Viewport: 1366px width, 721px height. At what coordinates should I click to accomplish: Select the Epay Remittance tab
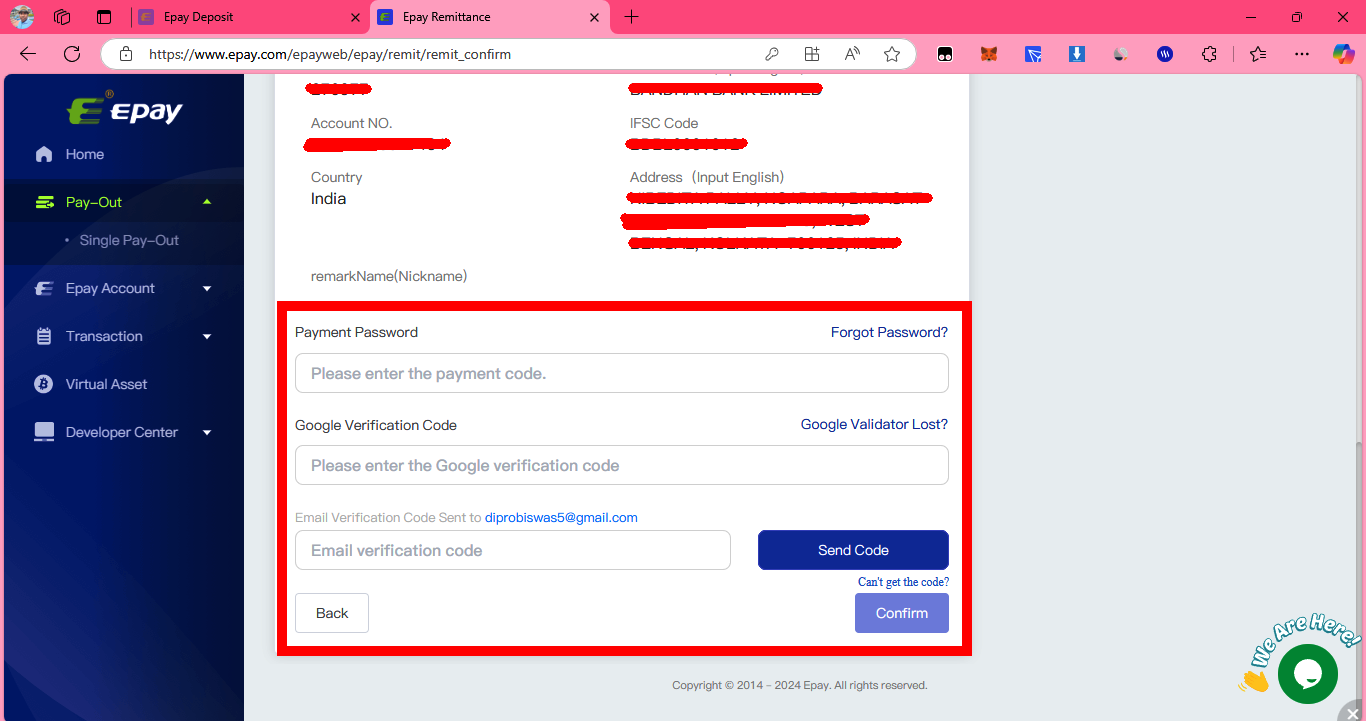pyautogui.click(x=488, y=17)
